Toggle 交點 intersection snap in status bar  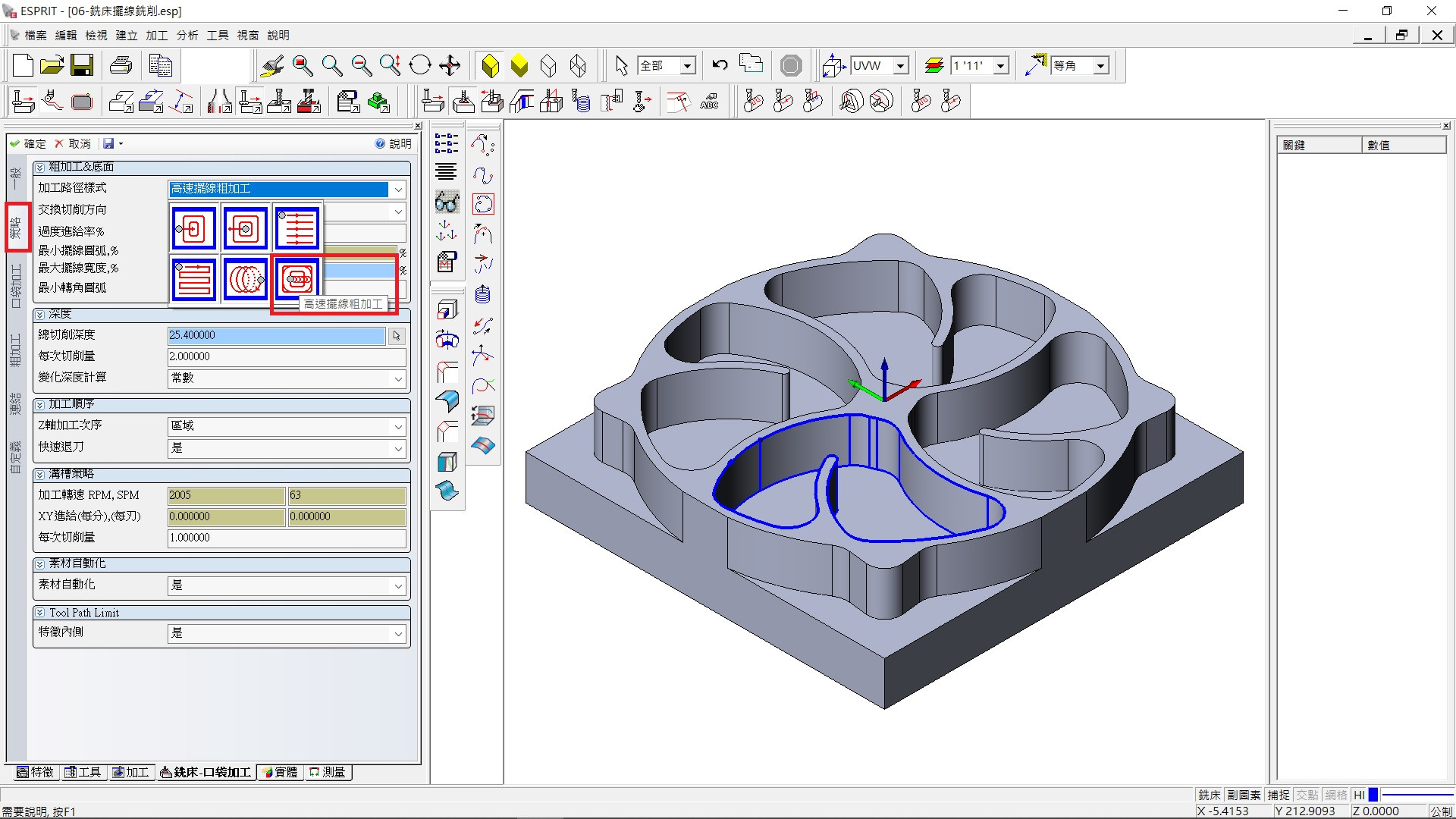coord(1307,795)
